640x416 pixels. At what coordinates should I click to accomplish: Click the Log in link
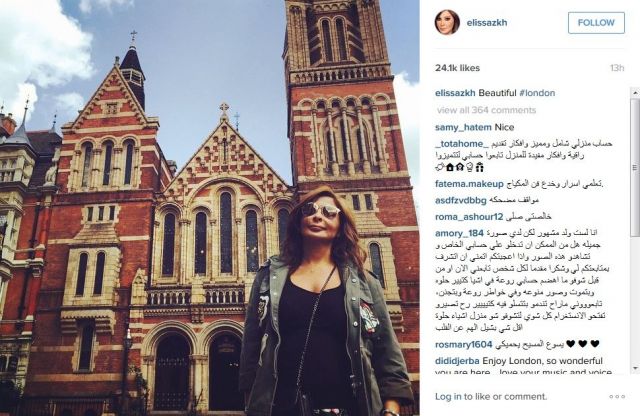[448, 396]
